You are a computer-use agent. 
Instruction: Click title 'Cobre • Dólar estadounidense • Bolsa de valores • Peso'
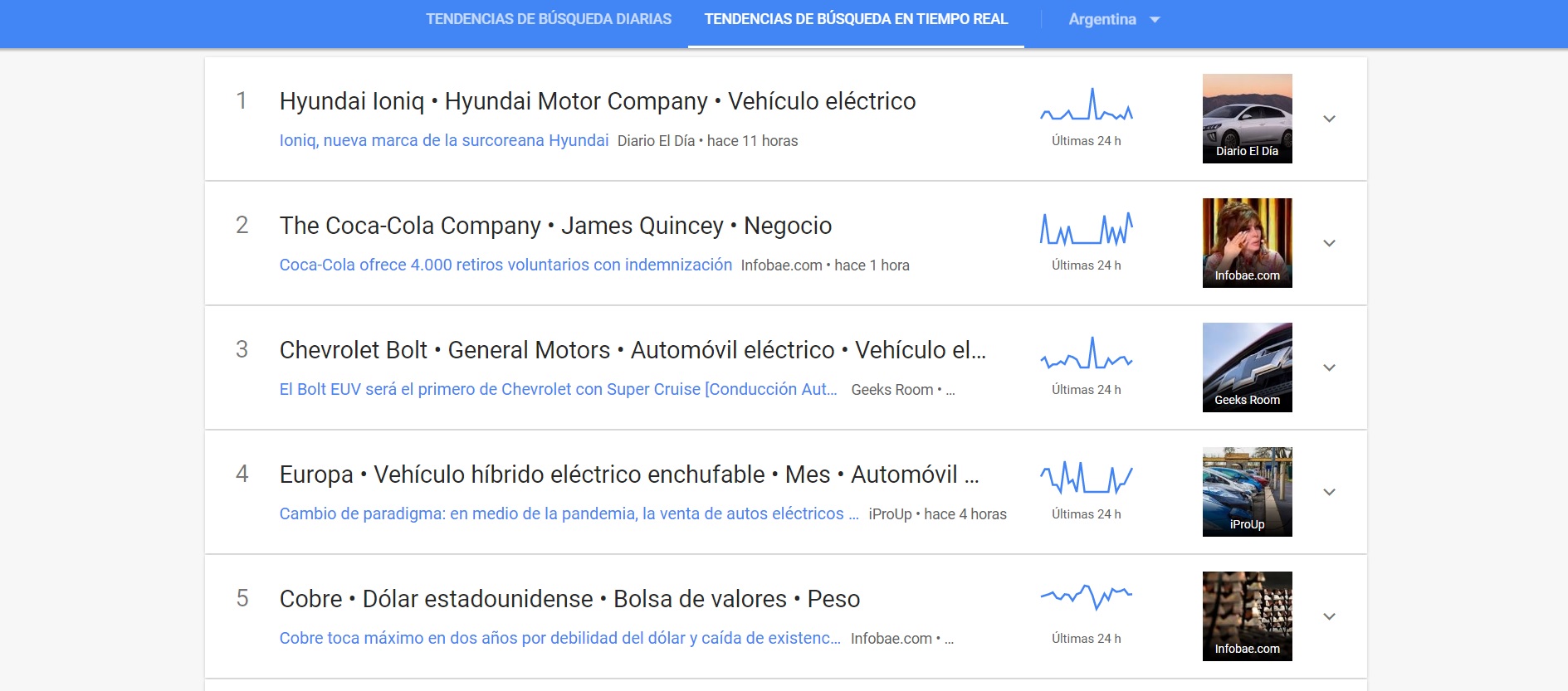pos(569,599)
